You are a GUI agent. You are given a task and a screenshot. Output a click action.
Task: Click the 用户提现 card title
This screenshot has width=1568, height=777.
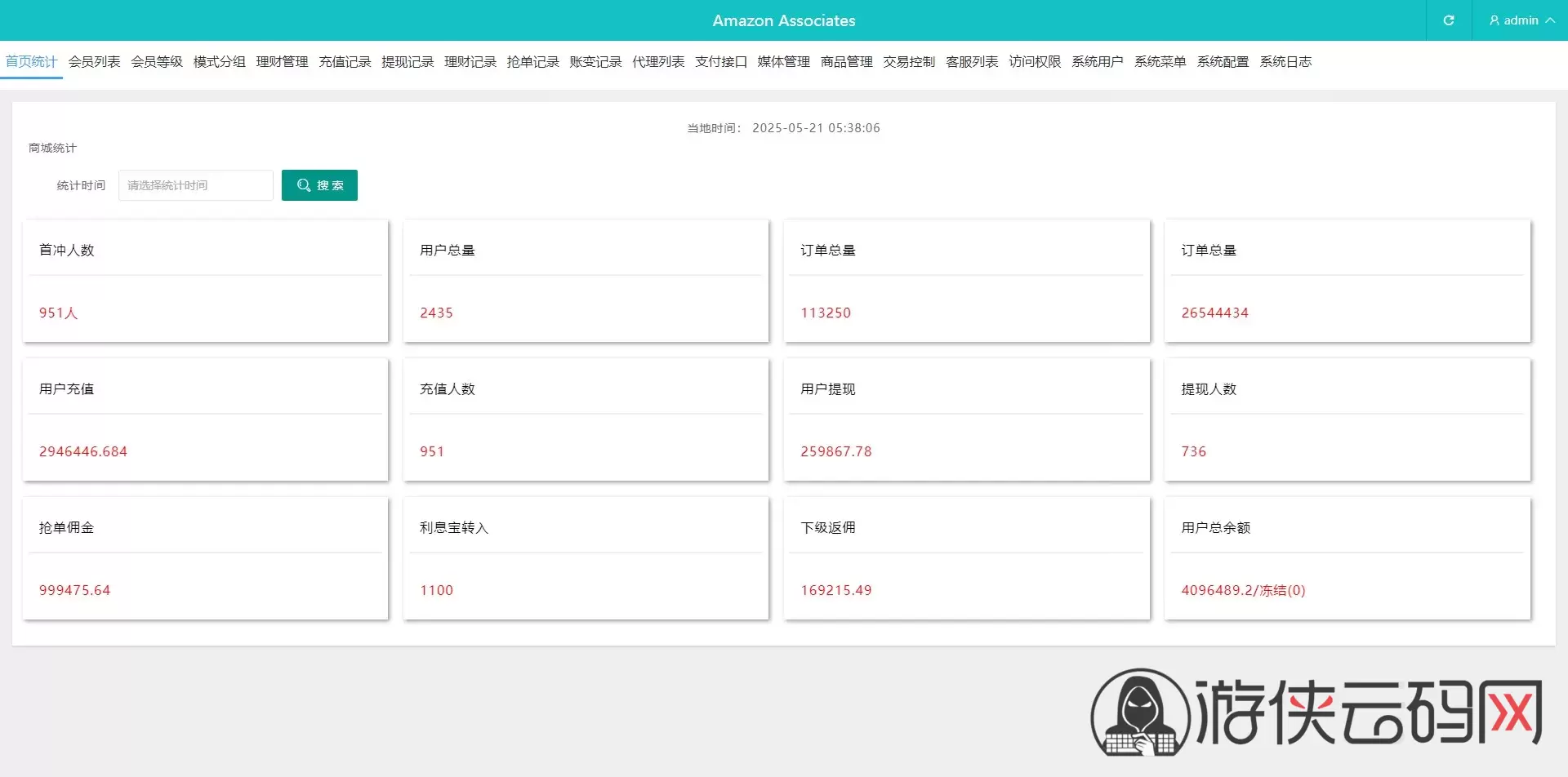828,389
